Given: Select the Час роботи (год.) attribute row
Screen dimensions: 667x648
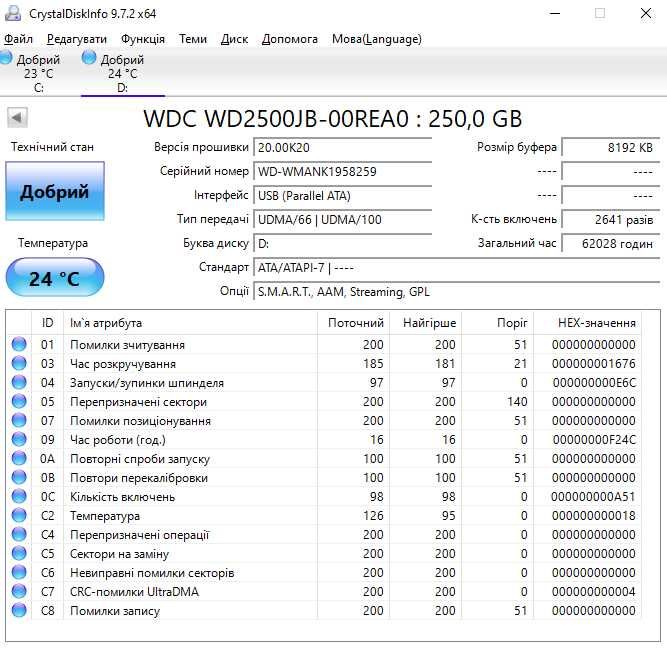Looking at the screenshot, I should pyautogui.click(x=324, y=439).
